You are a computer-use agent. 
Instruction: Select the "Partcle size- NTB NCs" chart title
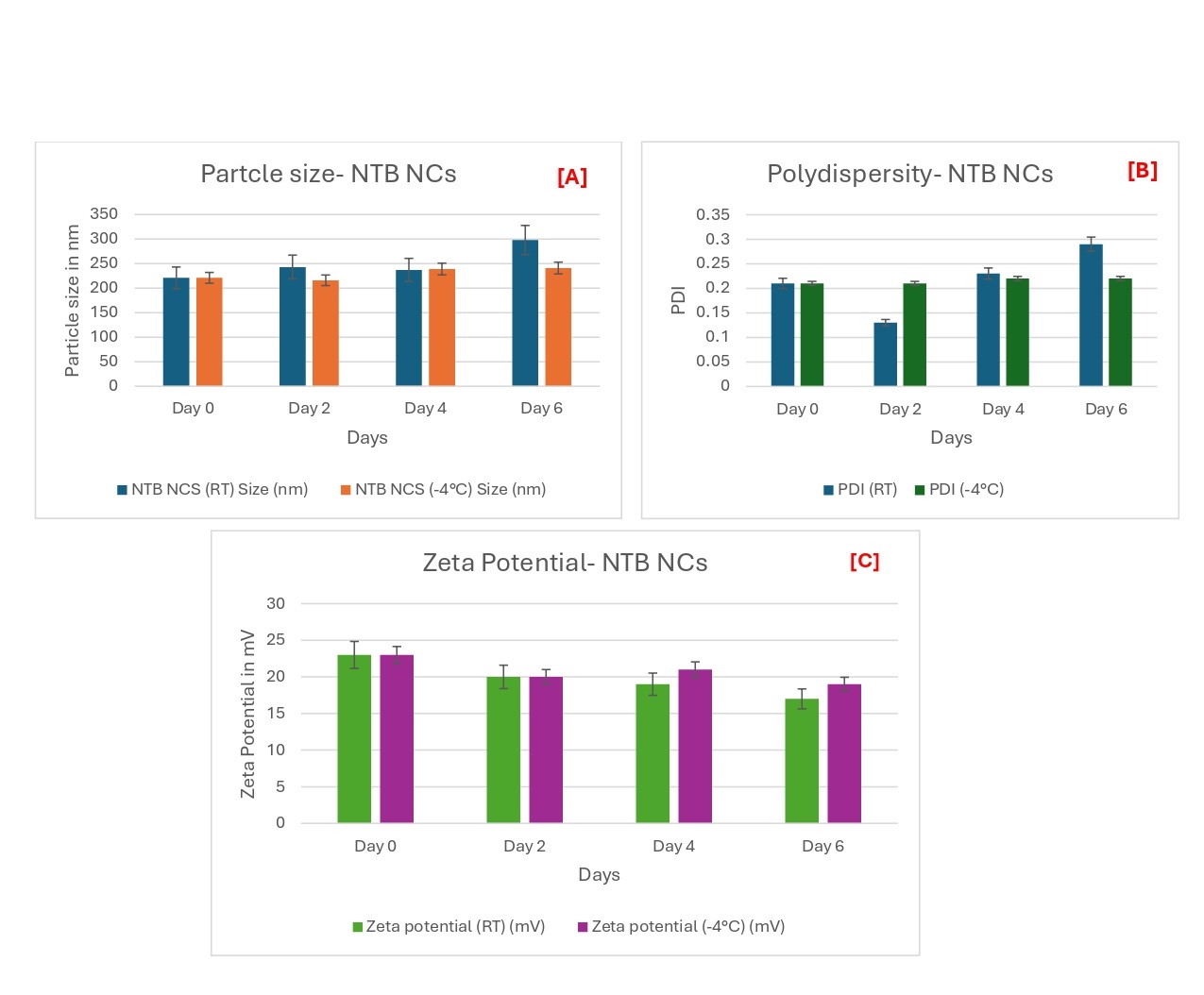coord(329,174)
